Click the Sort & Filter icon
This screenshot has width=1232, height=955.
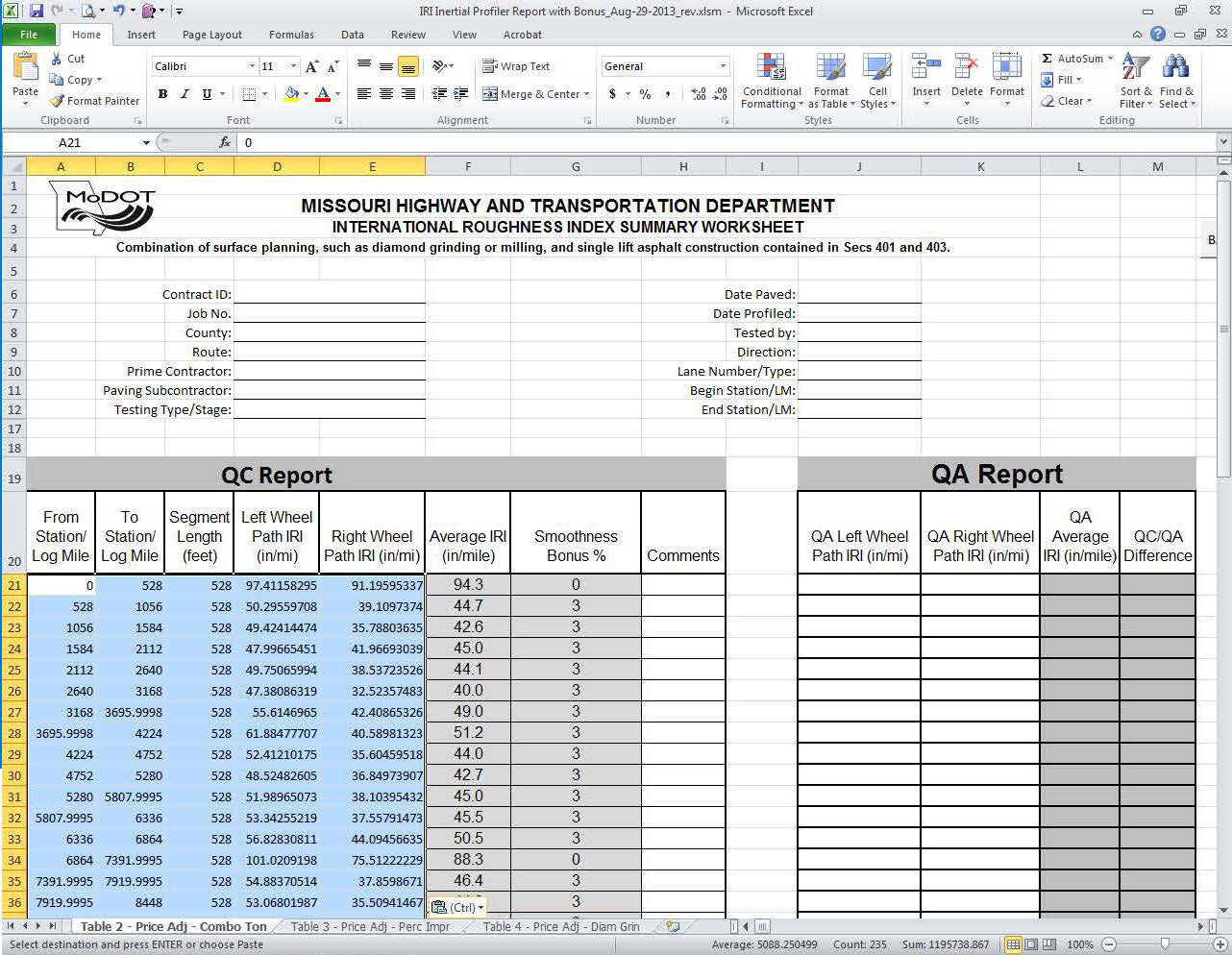[1136, 67]
